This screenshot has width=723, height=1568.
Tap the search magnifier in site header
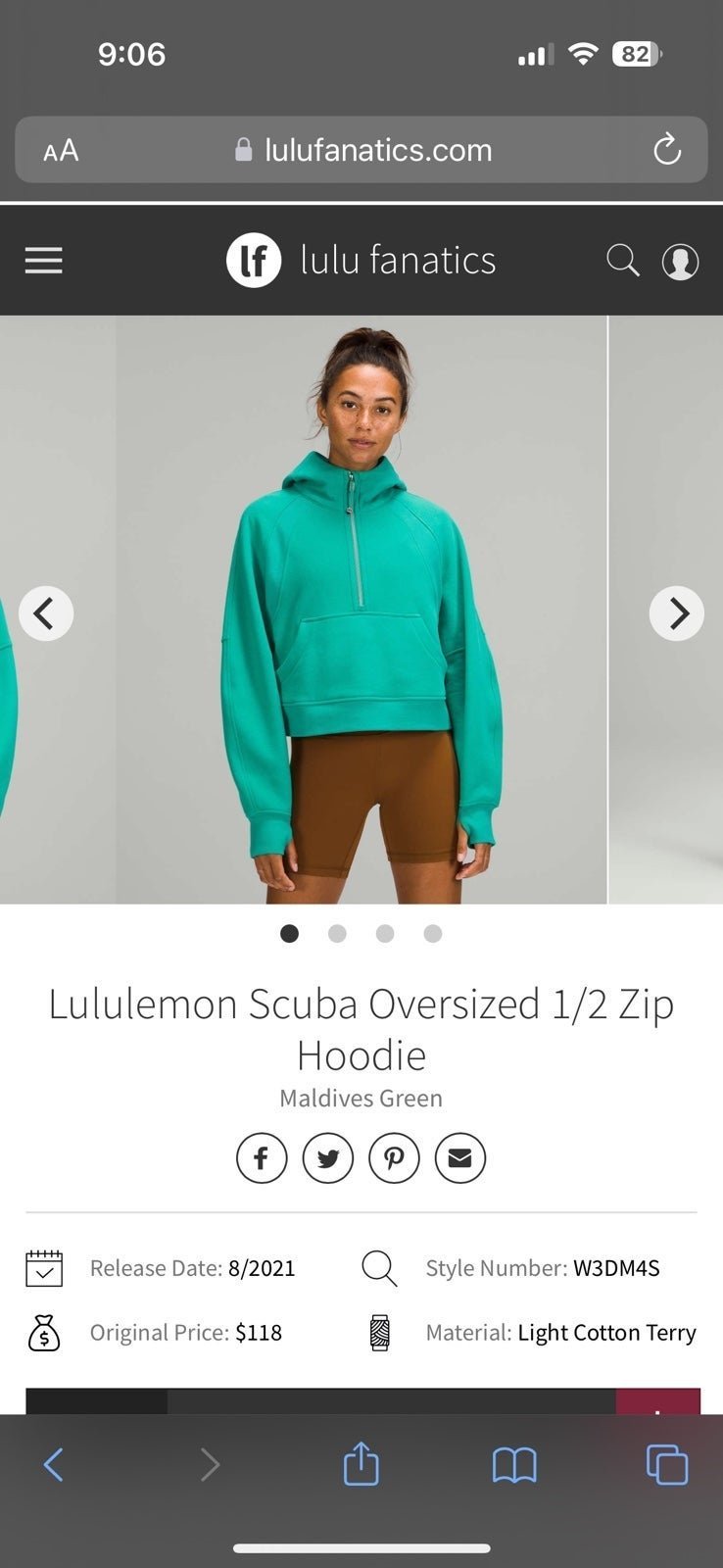(622, 261)
